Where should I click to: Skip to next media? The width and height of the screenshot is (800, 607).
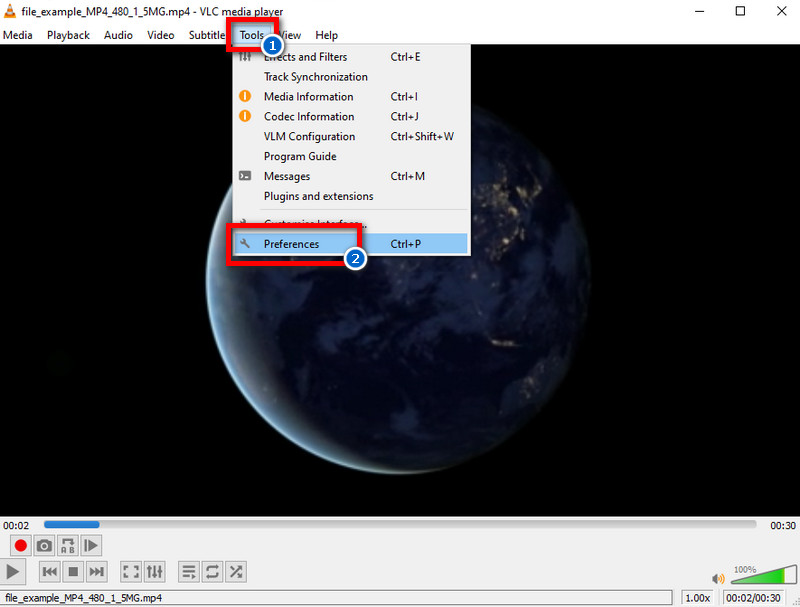96,572
